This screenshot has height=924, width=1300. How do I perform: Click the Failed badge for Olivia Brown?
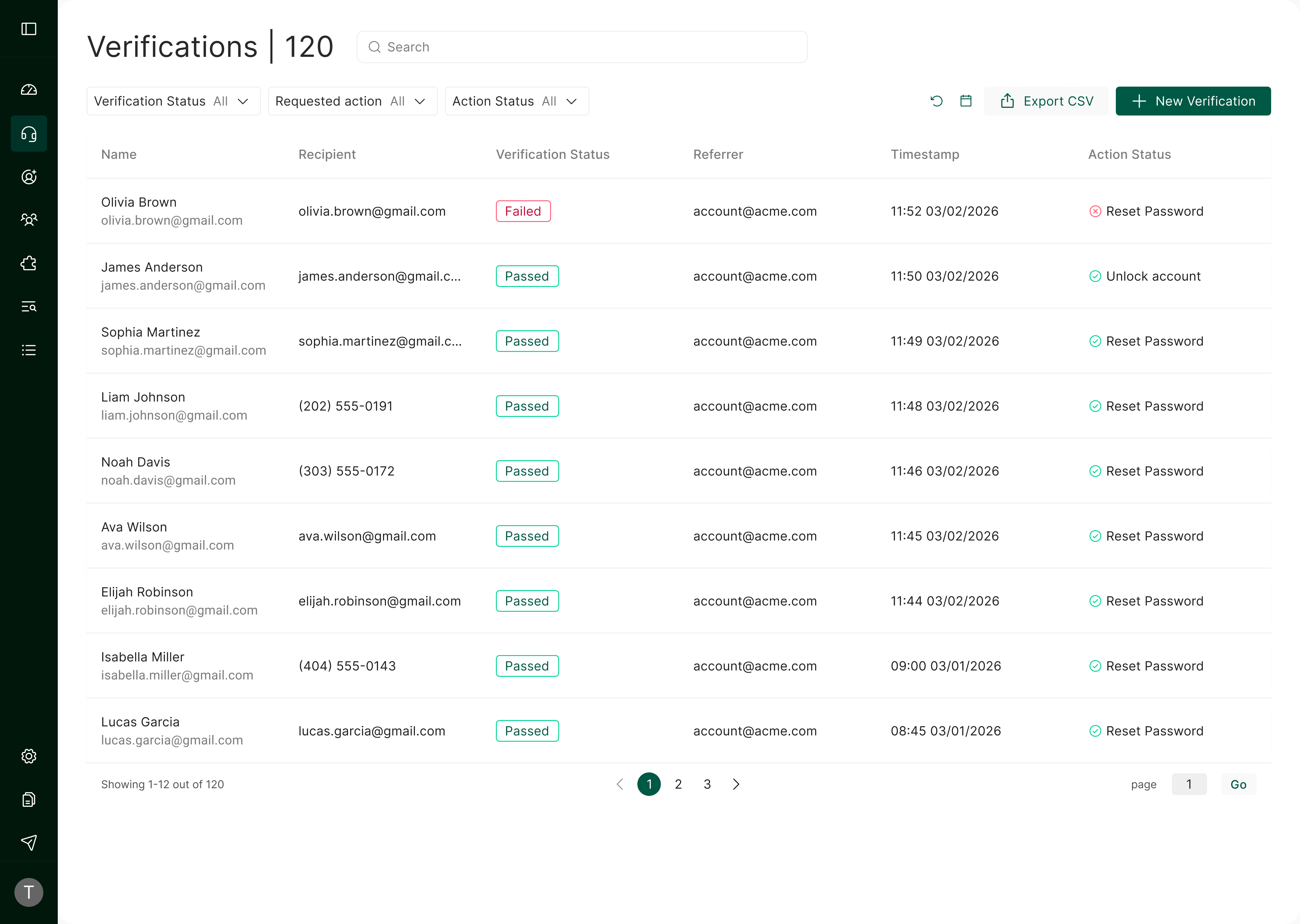pos(523,212)
